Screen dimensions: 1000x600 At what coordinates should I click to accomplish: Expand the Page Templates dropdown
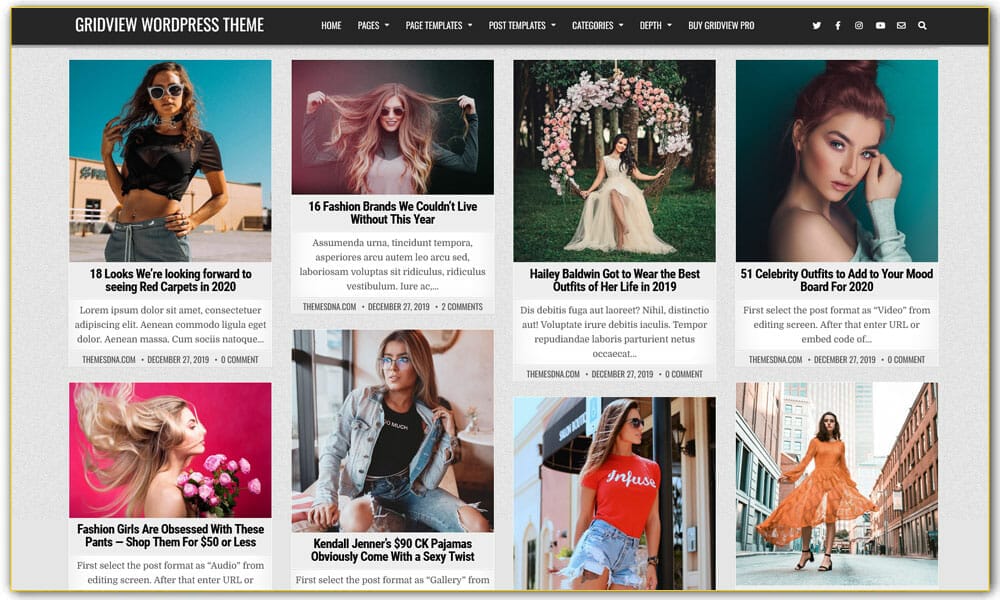tap(439, 26)
